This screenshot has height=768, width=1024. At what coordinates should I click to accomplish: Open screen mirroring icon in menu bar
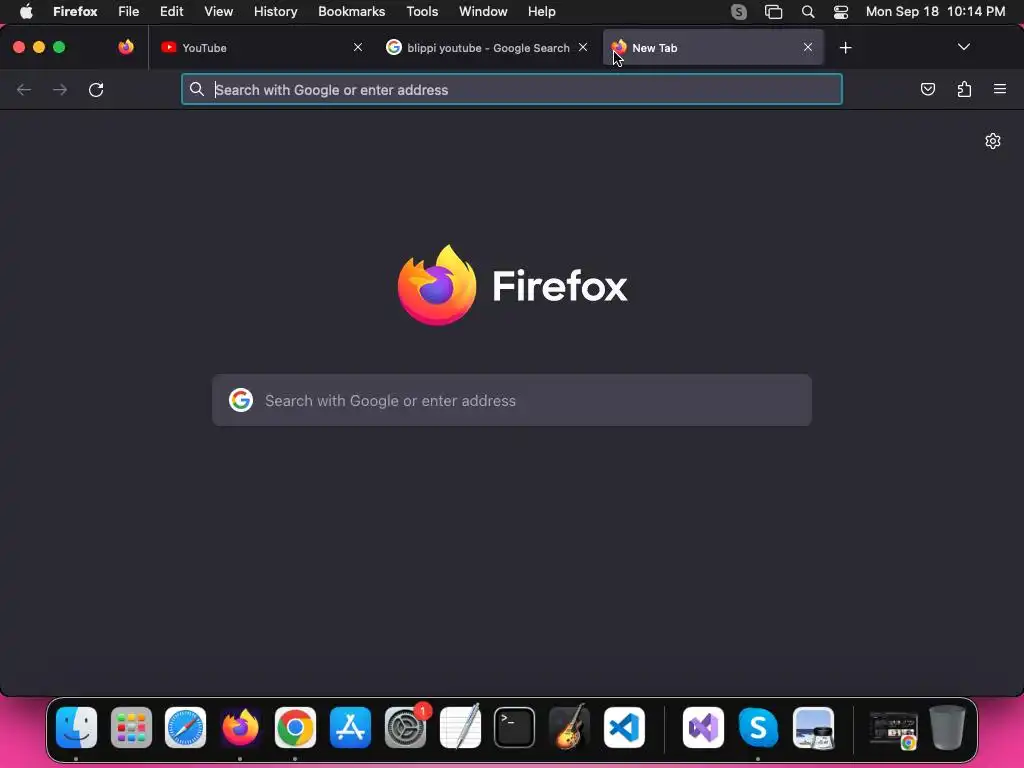[773, 12]
